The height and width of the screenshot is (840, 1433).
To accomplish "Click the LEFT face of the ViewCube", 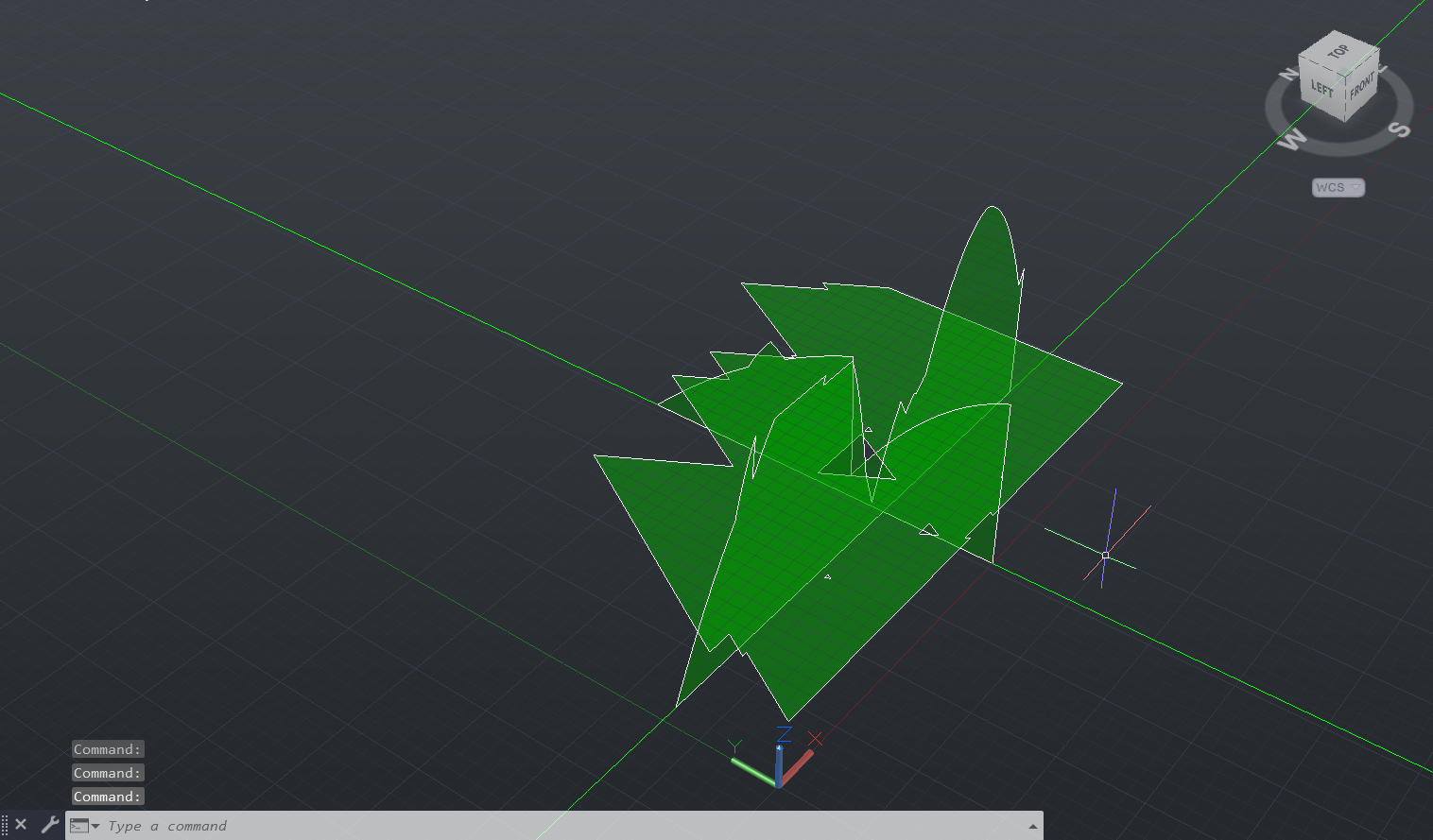I will click(x=1321, y=90).
